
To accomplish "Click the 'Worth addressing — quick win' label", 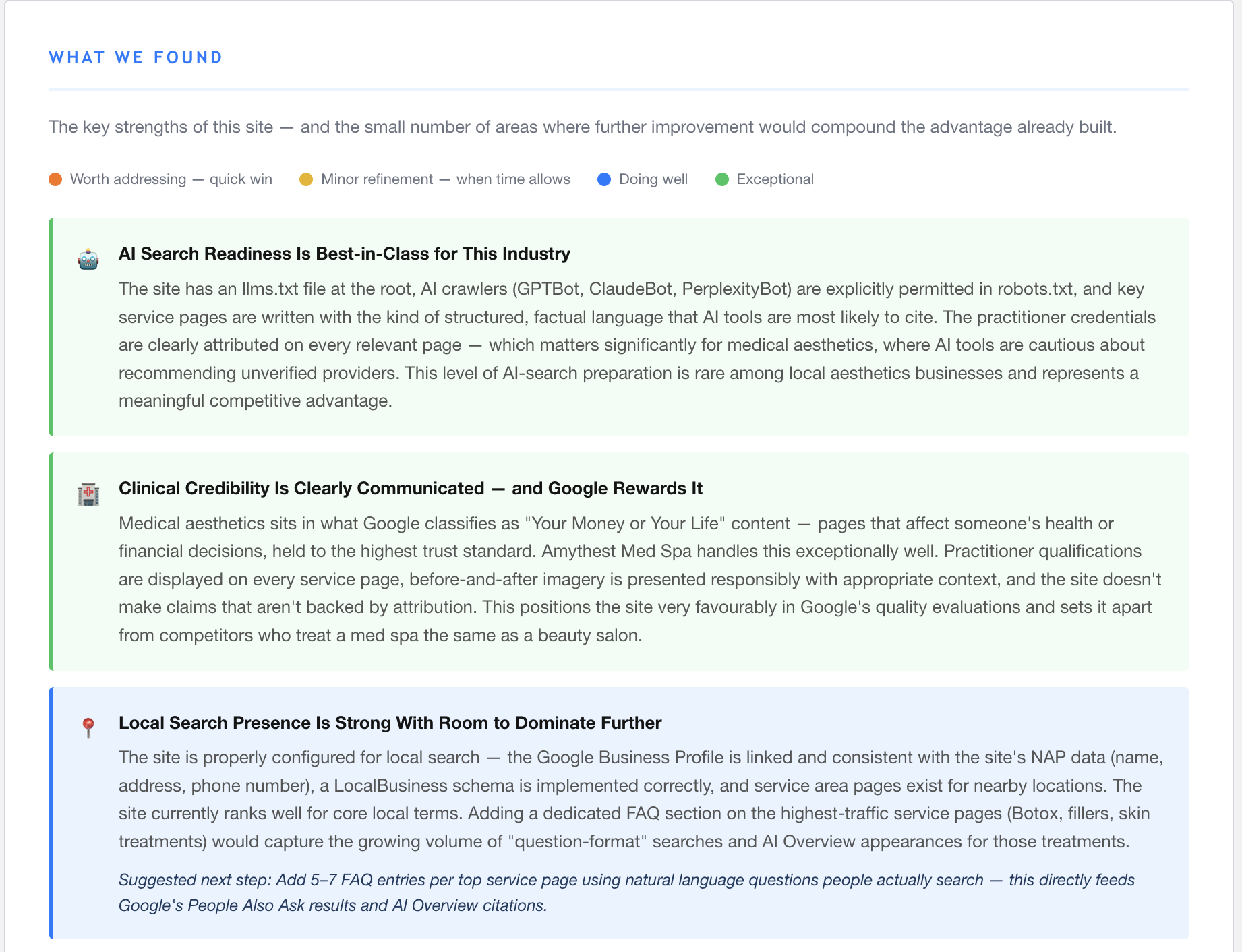I will 171,179.
